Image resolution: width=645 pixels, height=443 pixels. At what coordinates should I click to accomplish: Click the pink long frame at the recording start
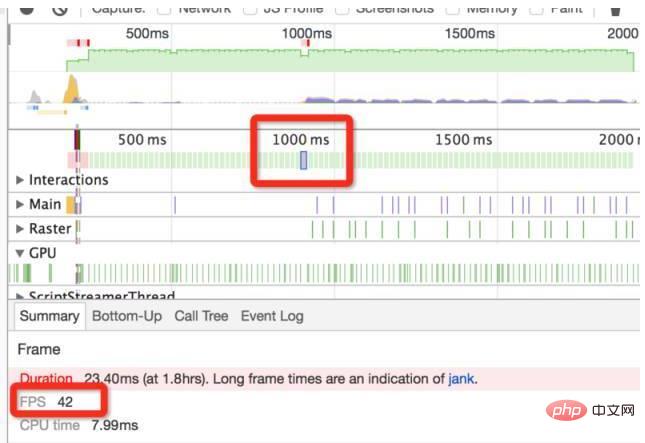tap(78, 160)
